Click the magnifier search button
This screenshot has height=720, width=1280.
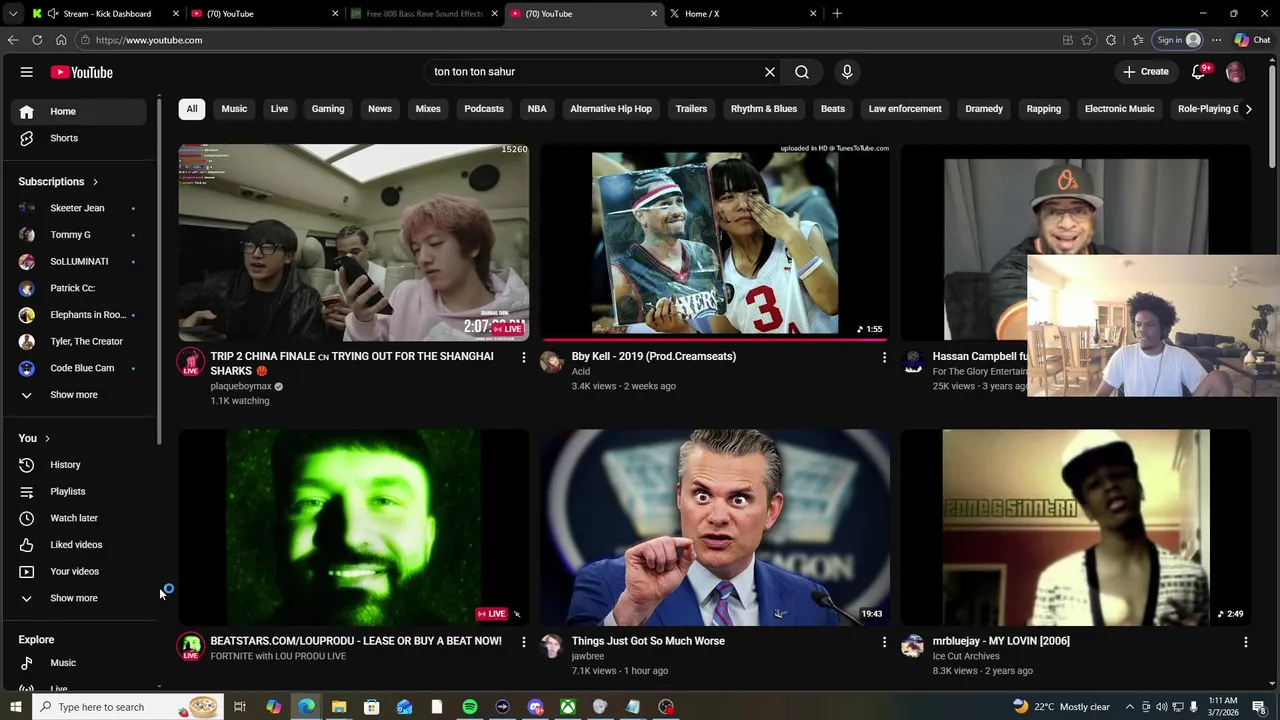802,72
